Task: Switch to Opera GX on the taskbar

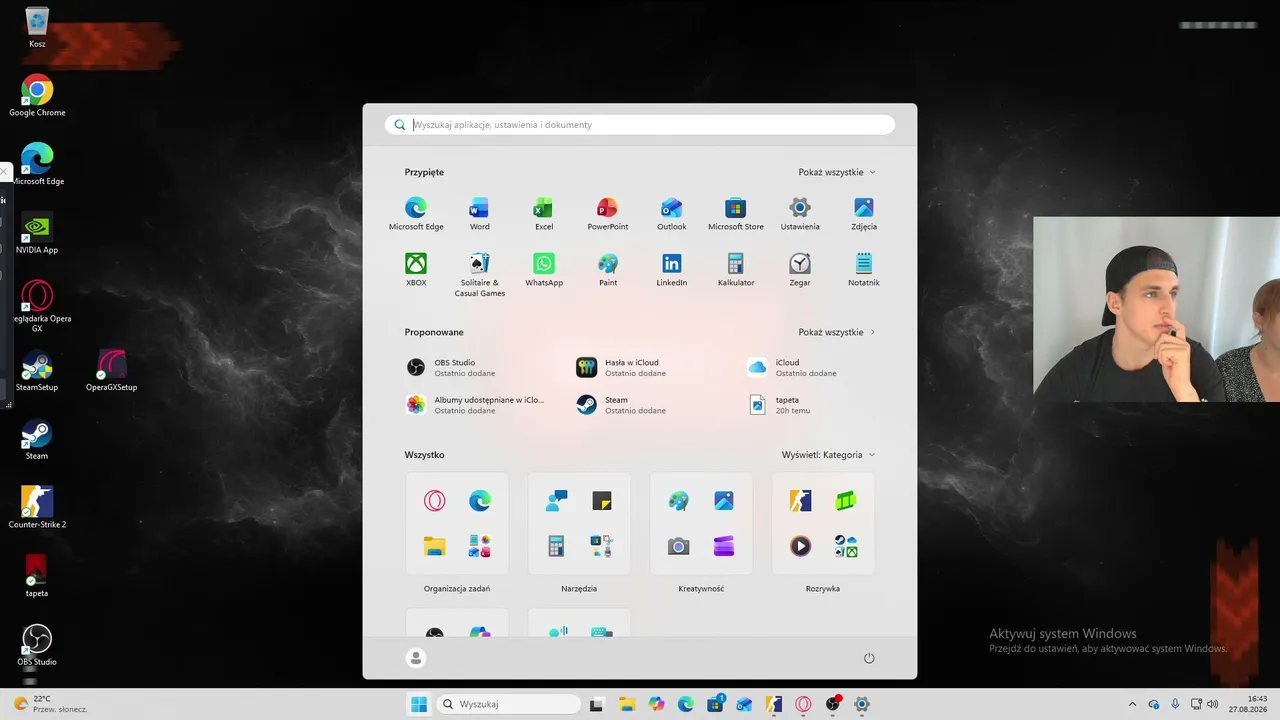Action: (803, 704)
